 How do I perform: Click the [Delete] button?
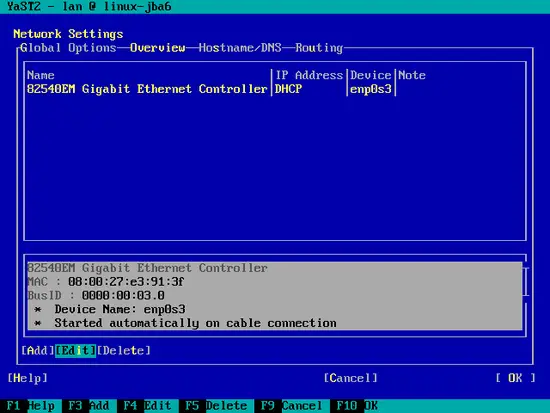[123, 351]
